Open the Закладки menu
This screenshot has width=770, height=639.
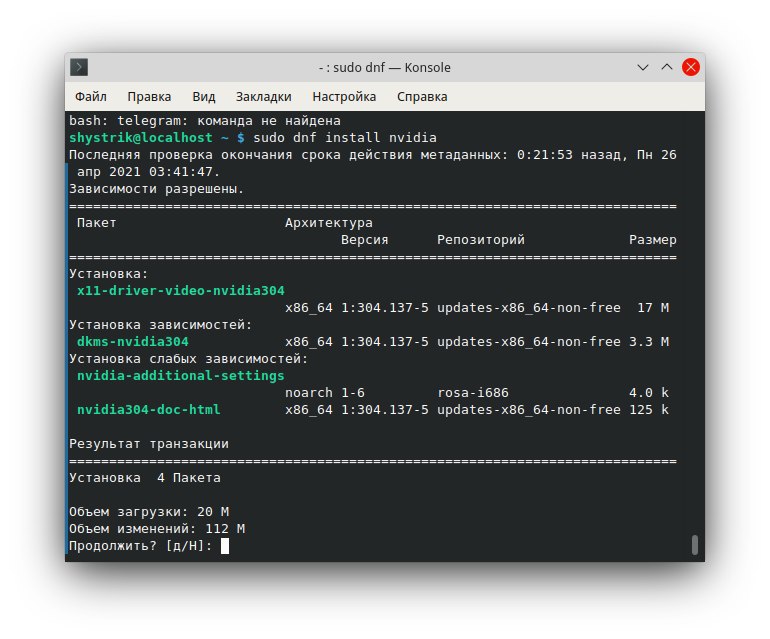tap(264, 97)
